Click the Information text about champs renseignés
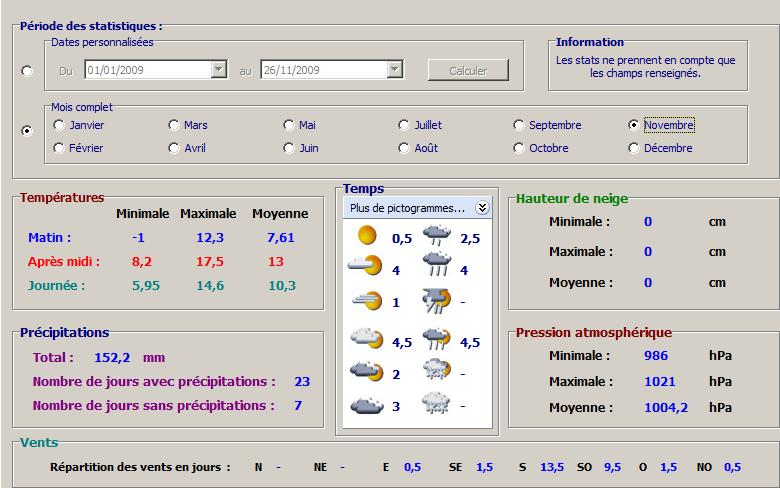 (x=645, y=67)
